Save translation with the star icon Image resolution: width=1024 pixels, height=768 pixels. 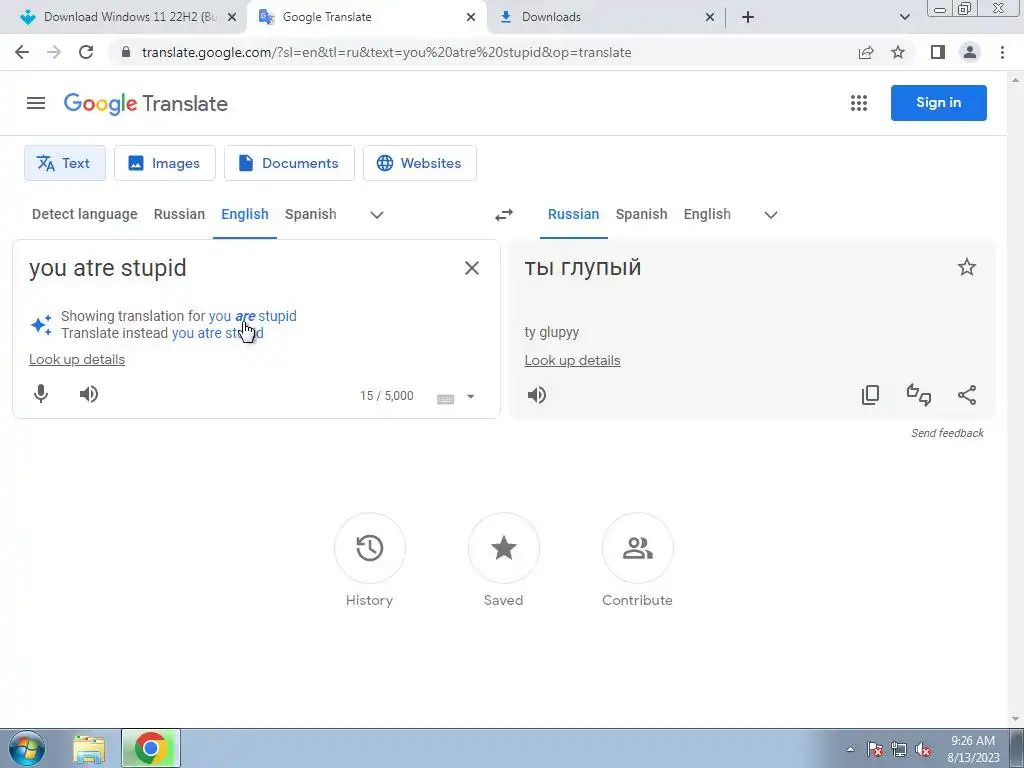(967, 267)
